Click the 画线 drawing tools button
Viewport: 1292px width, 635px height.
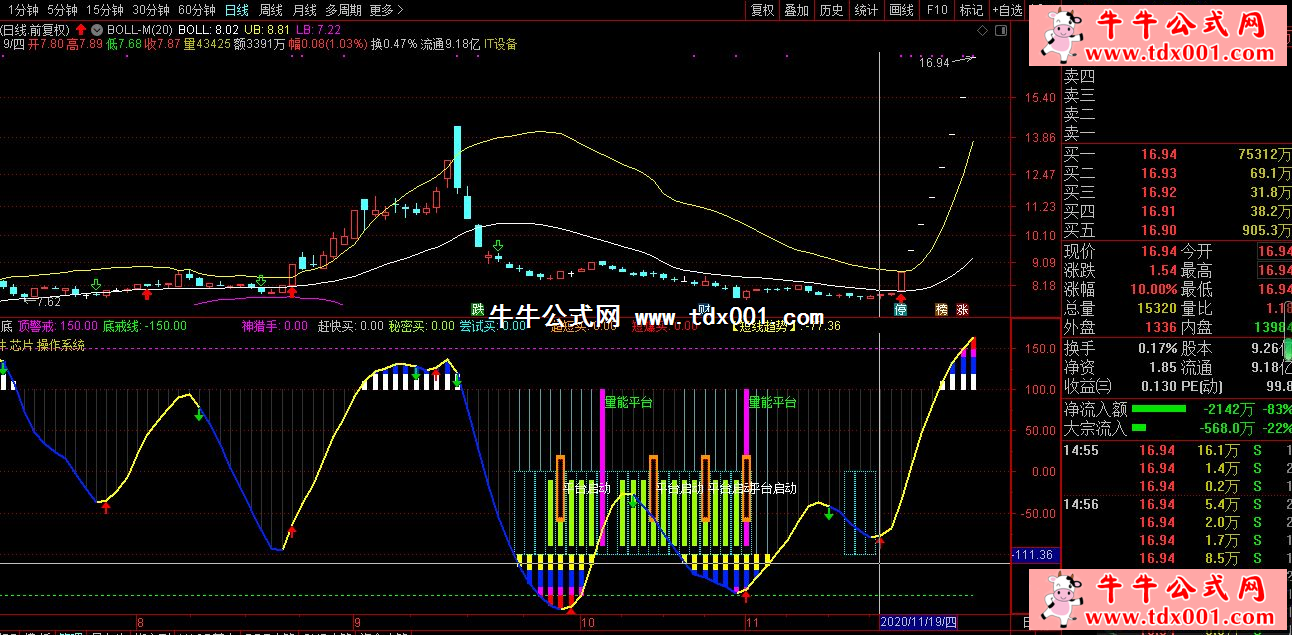[x=902, y=10]
